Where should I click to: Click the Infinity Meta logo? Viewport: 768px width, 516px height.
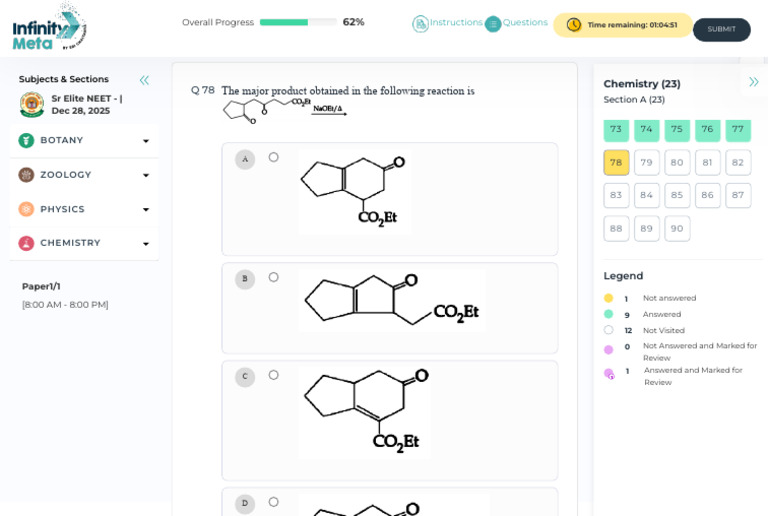point(49,27)
